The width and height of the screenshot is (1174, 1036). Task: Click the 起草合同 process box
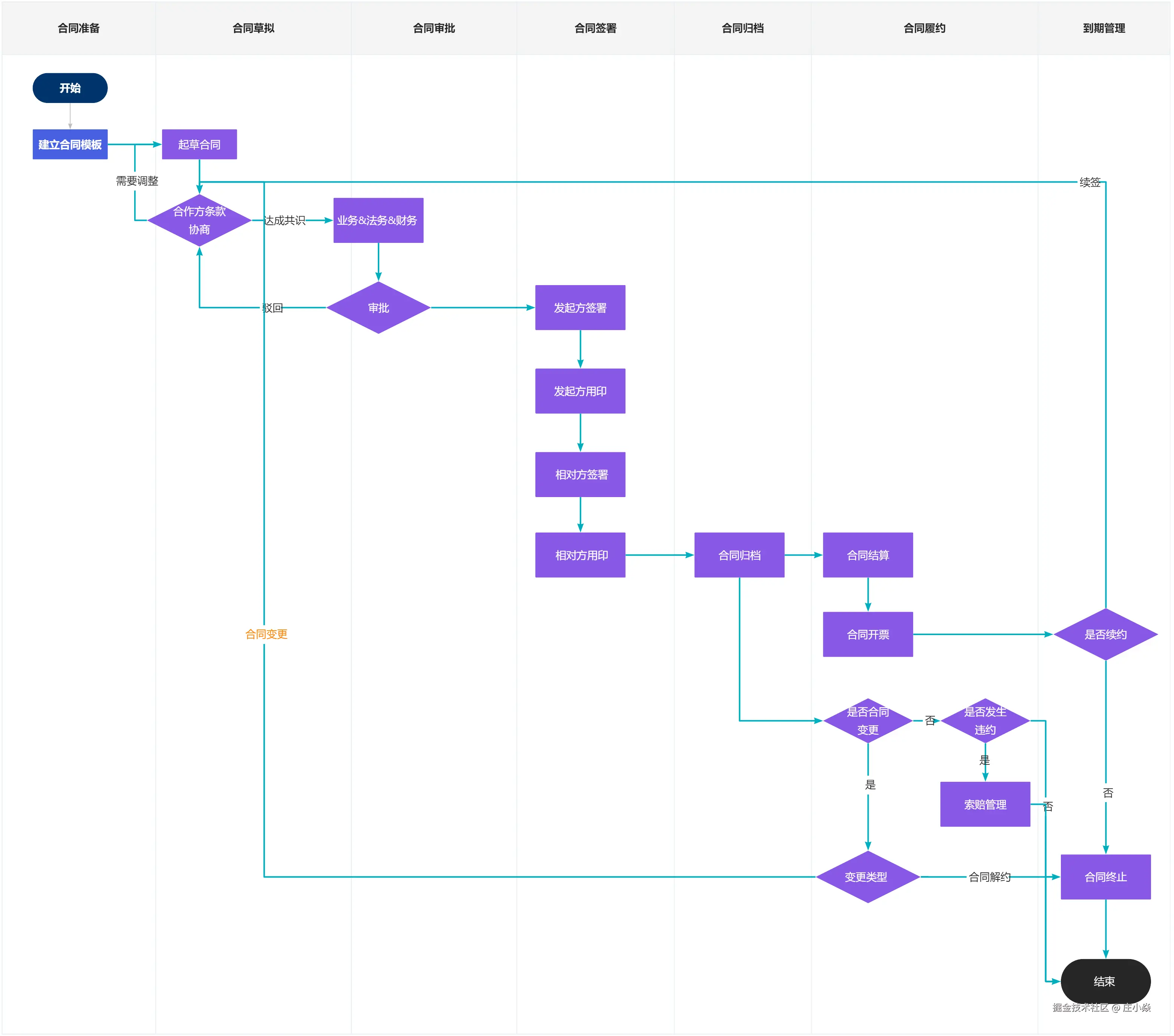pyautogui.click(x=199, y=144)
